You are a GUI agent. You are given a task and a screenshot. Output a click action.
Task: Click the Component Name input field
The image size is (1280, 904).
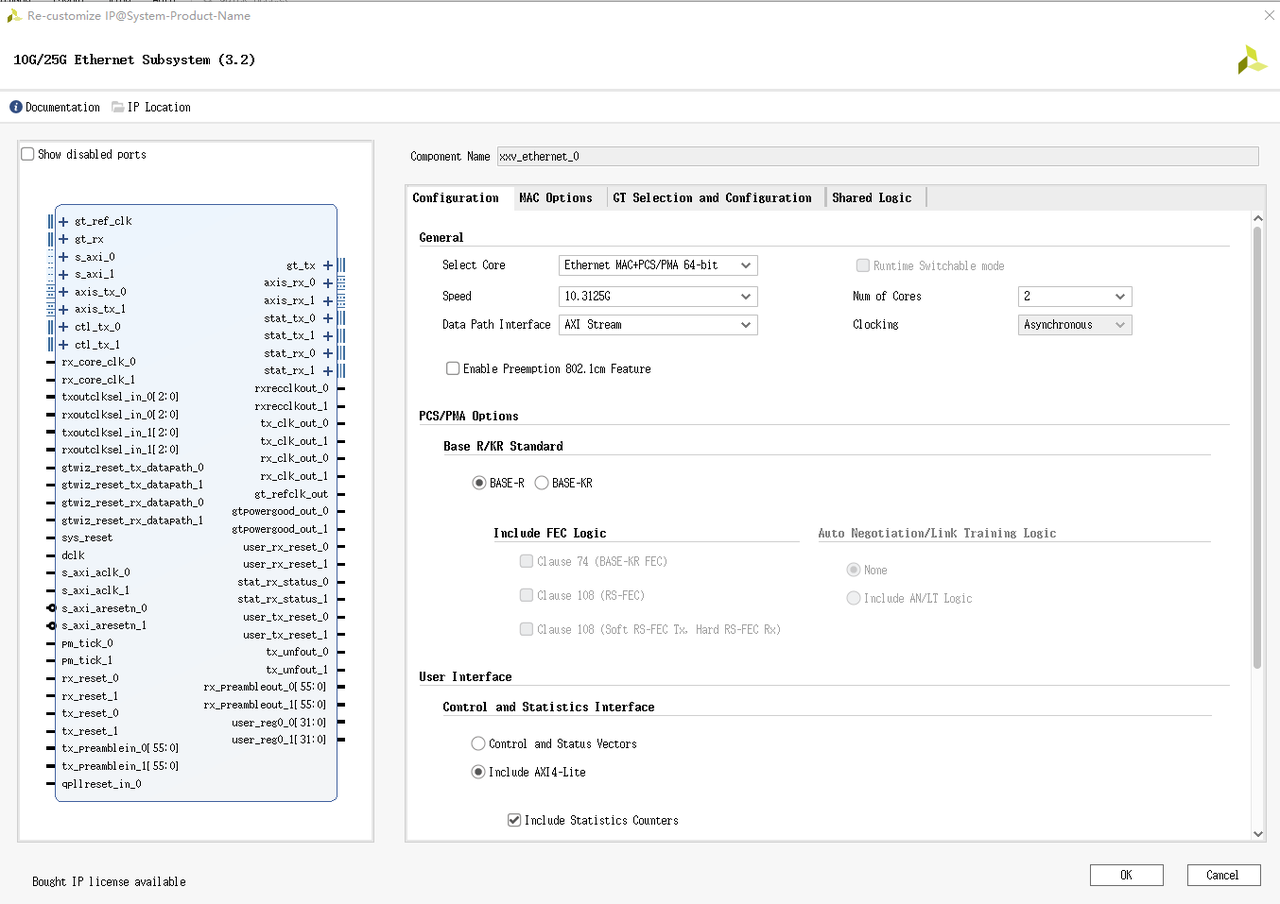pyautogui.click(x=876, y=156)
